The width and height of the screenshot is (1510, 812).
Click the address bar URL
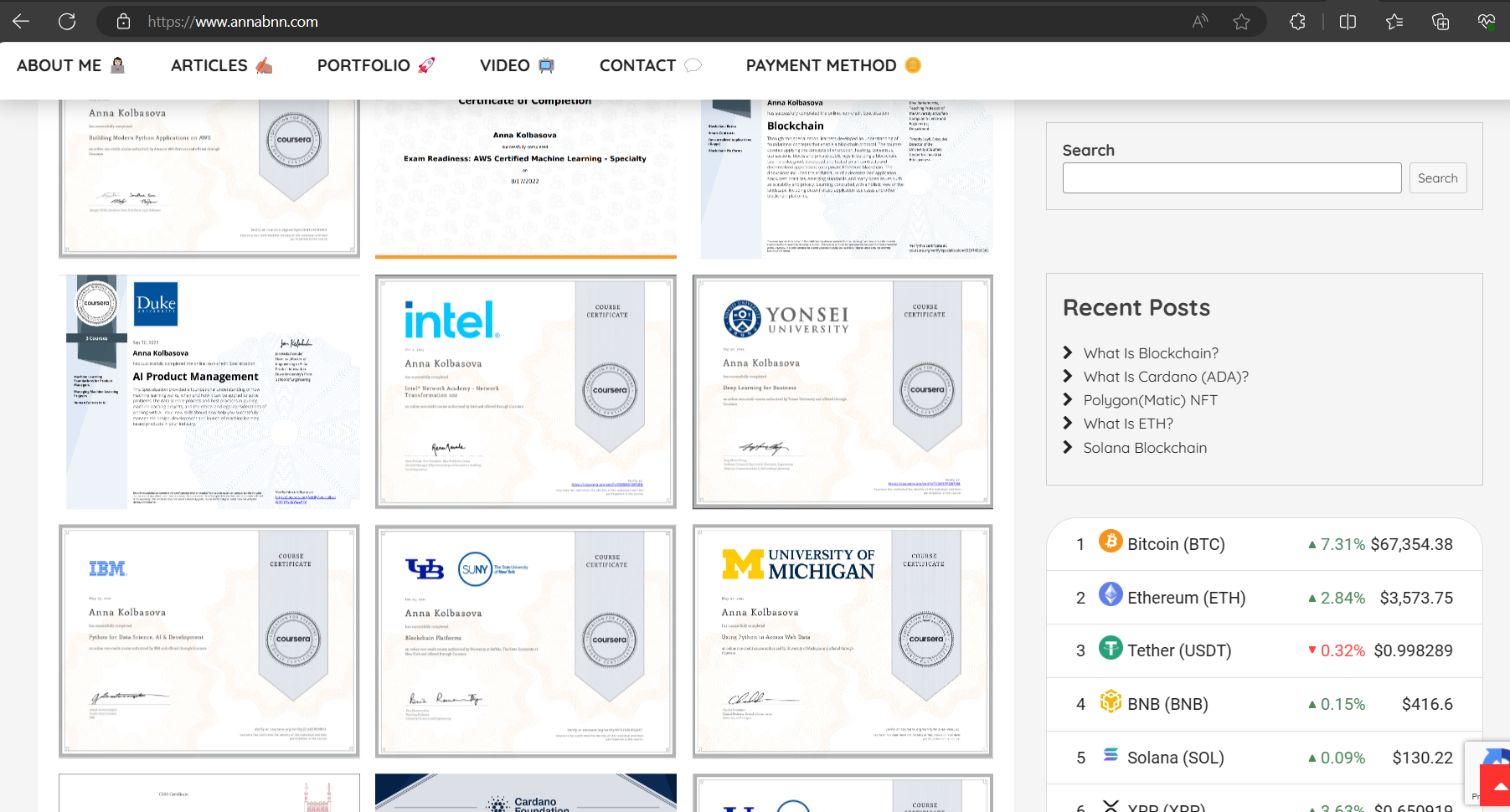233,22
